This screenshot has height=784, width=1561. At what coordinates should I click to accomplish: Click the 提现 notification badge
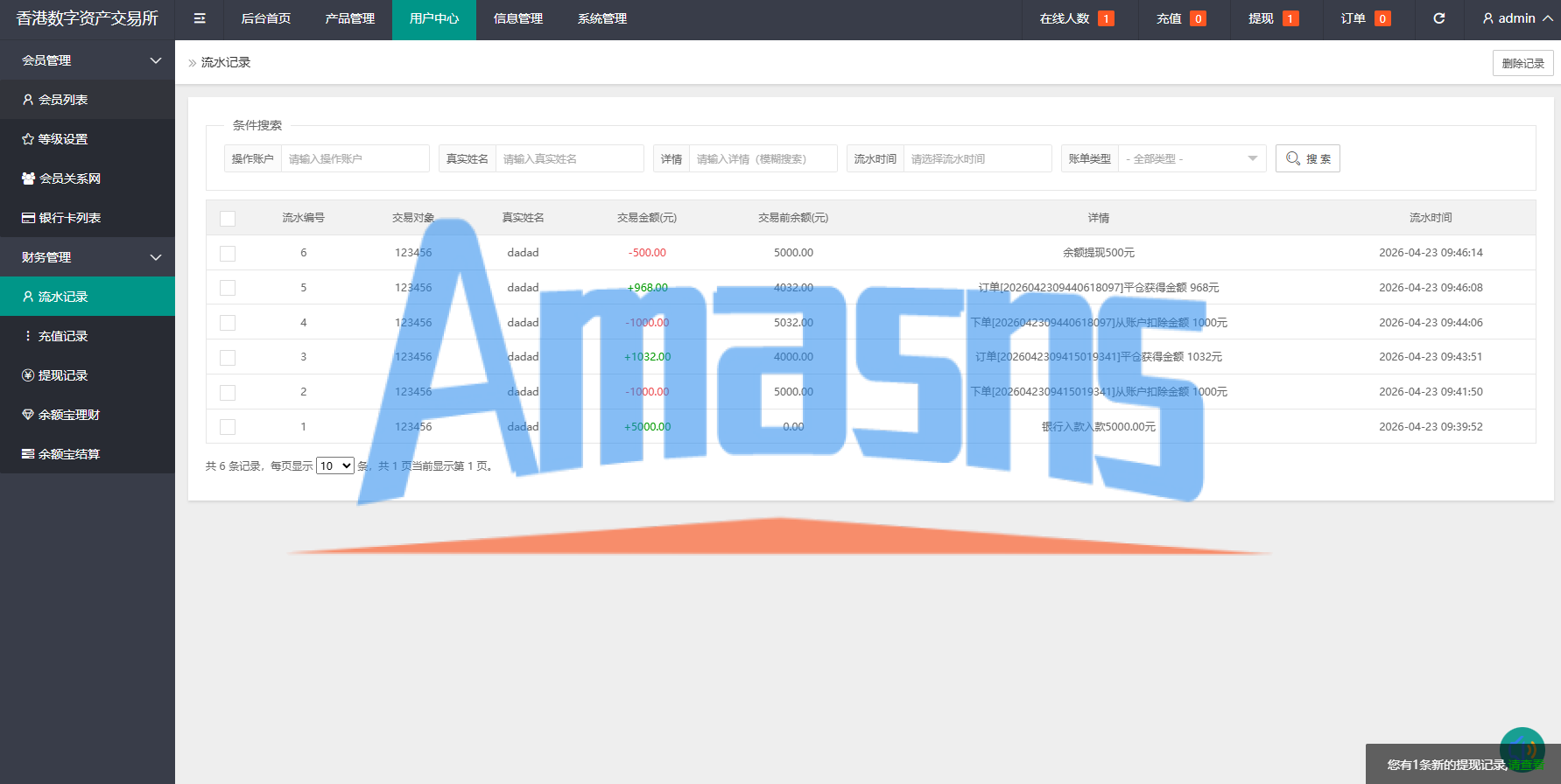click(1290, 18)
